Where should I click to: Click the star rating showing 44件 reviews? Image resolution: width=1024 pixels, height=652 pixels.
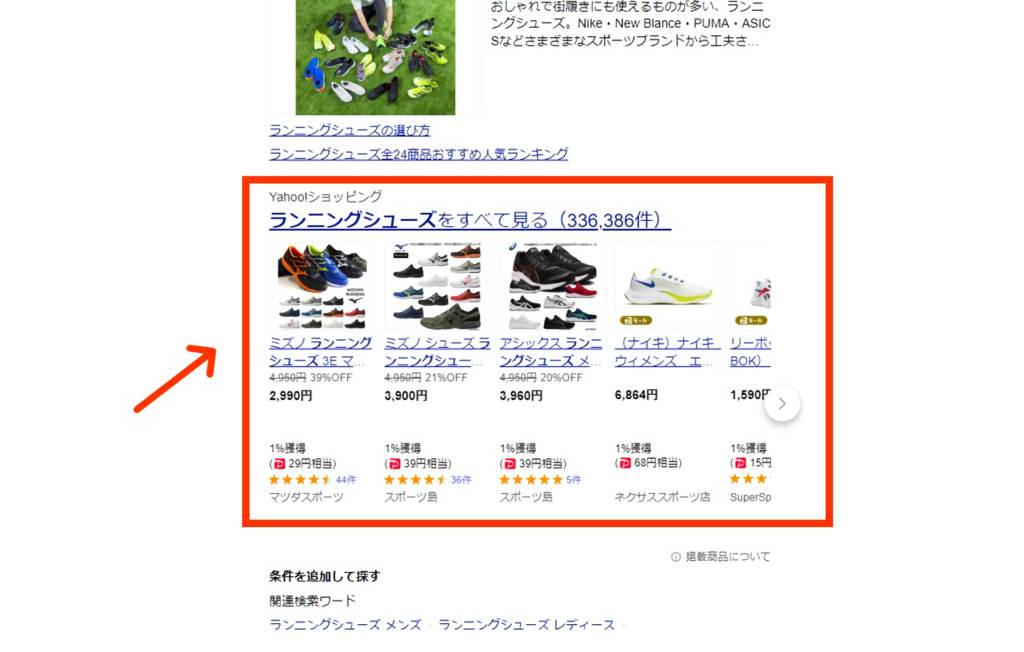[301, 480]
